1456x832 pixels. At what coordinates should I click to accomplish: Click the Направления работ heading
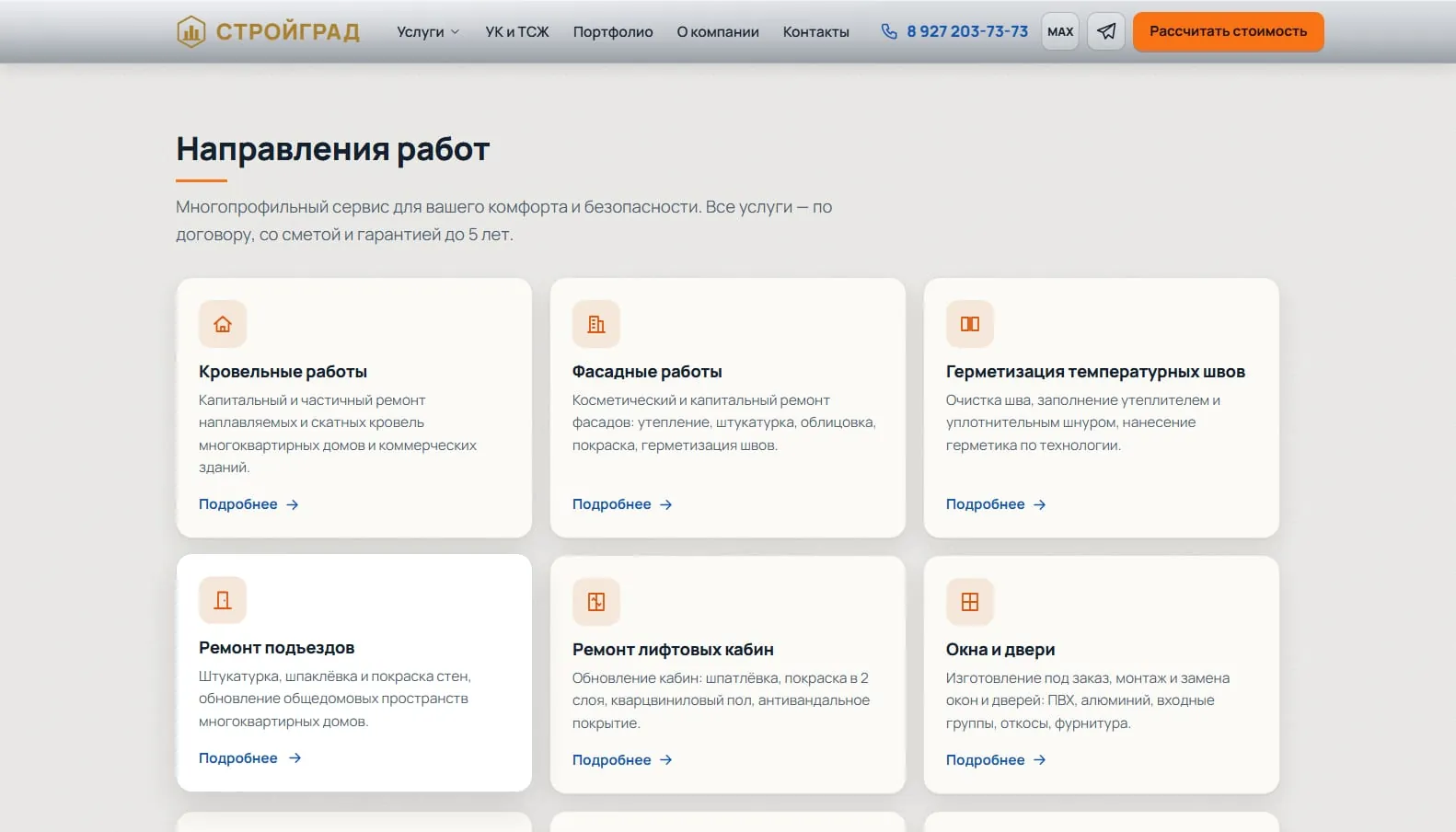tap(333, 149)
